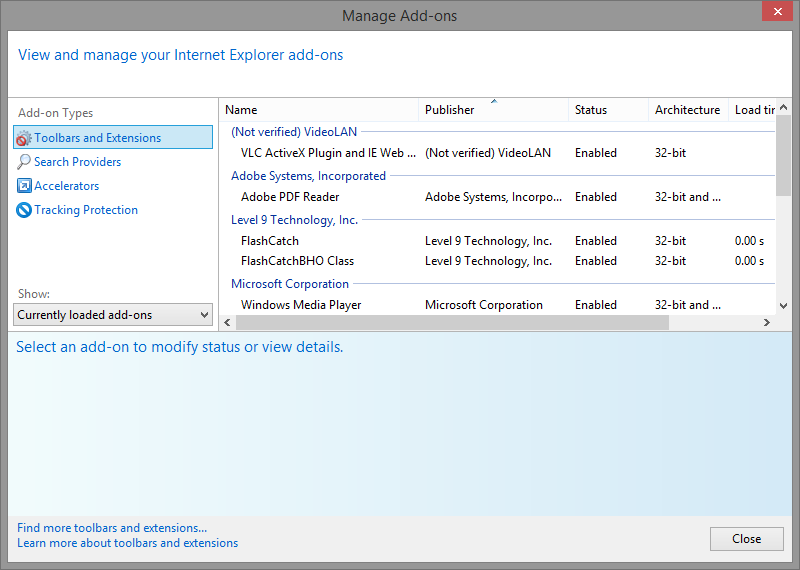This screenshot has height=570, width=800.
Task: Click the Toolbars and Extensions gear icon
Action: tap(23, 138)
